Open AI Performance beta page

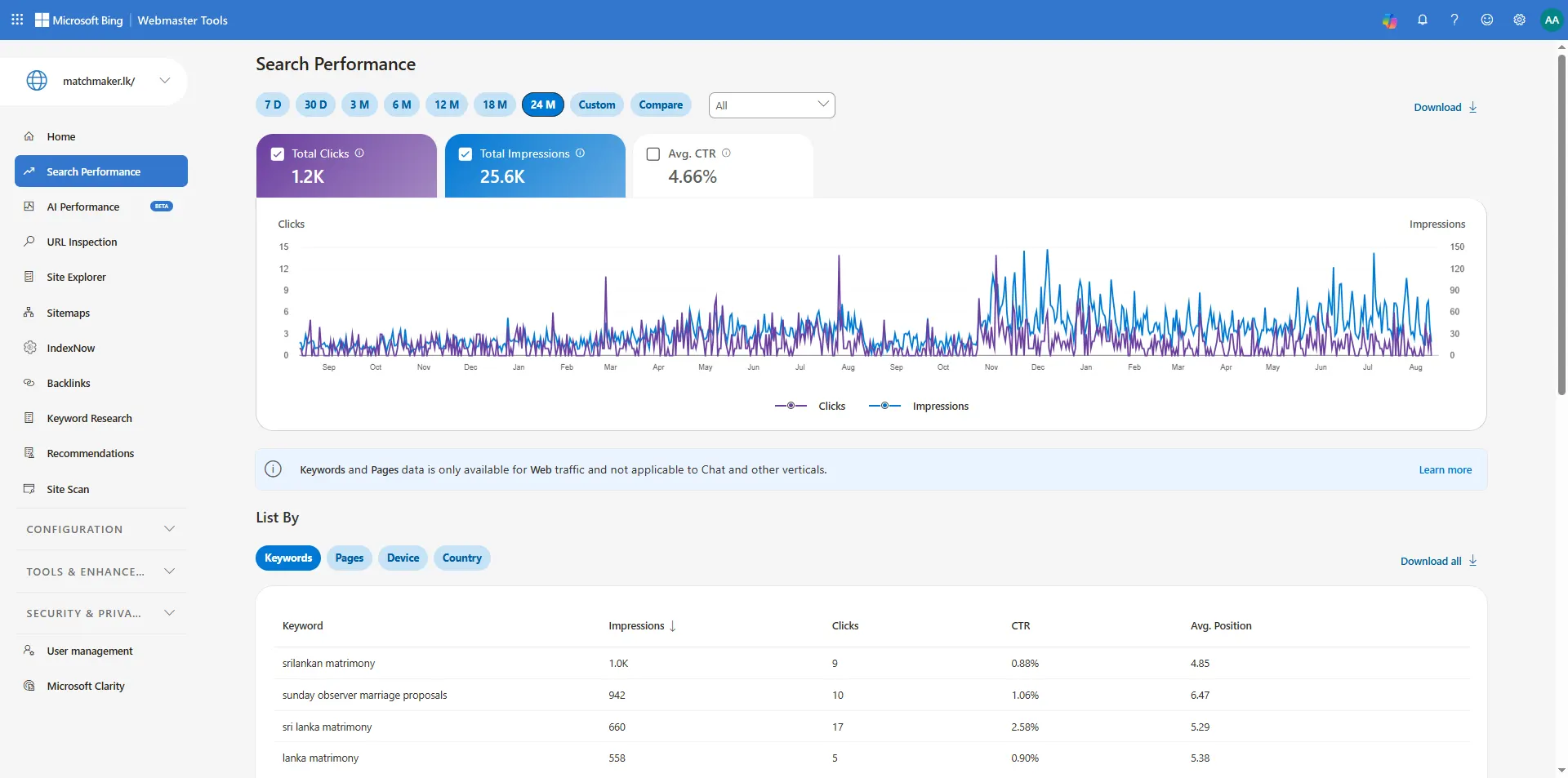click(101, 207)
